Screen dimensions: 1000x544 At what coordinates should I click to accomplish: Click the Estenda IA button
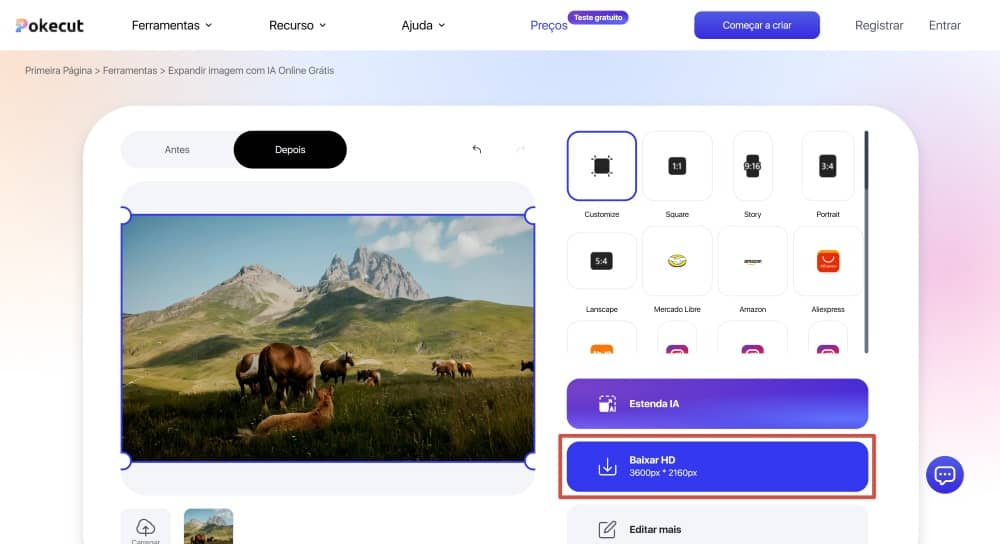(717, 404)
